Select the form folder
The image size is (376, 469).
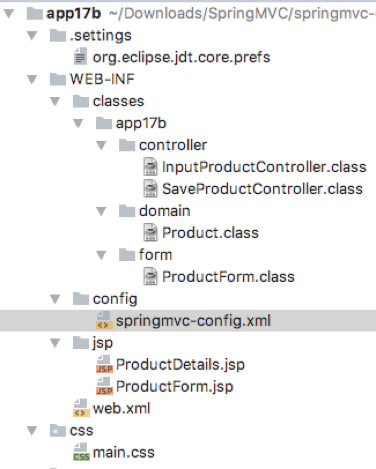pos(146,255)
